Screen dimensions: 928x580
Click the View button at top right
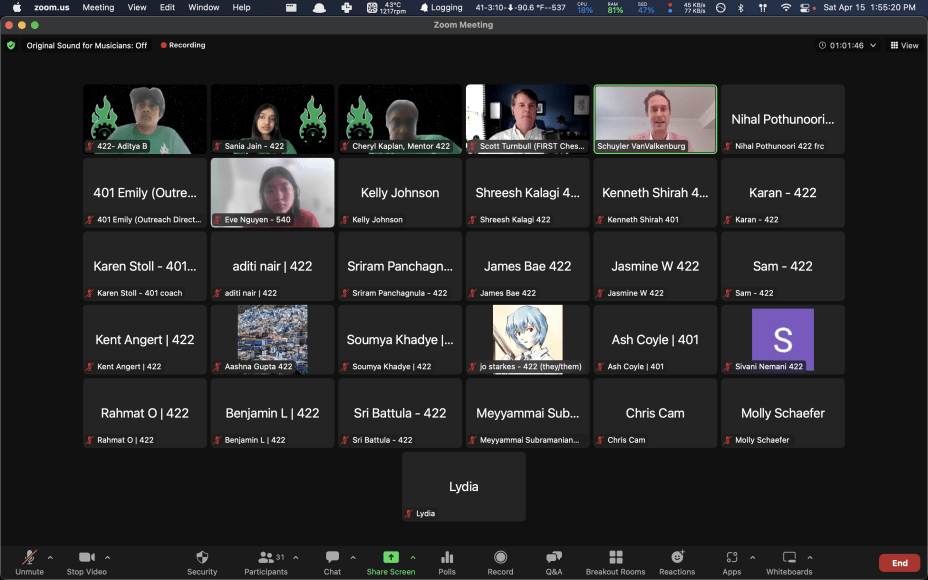pos(905,45)
